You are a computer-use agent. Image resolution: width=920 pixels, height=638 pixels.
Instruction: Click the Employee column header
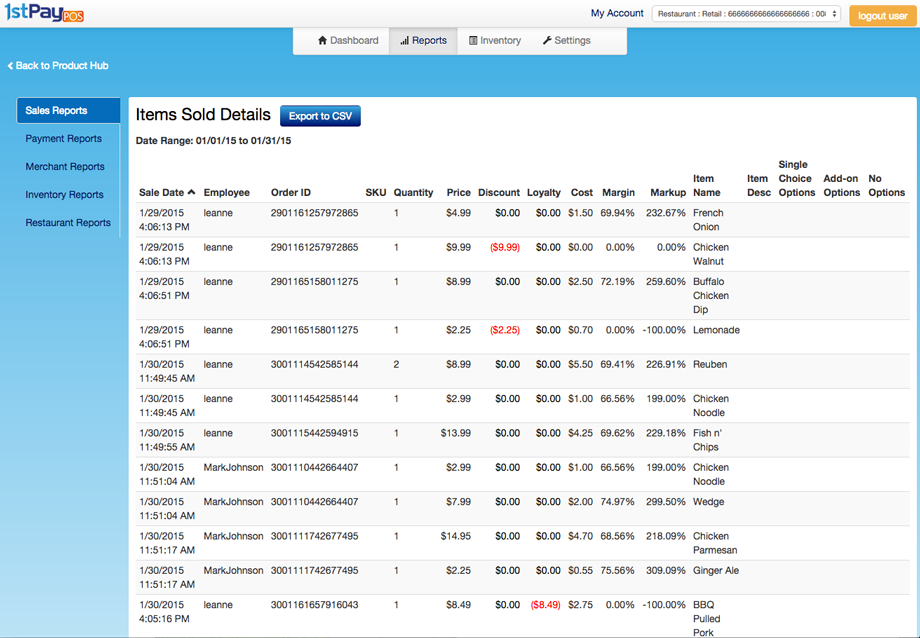(226, 193)
